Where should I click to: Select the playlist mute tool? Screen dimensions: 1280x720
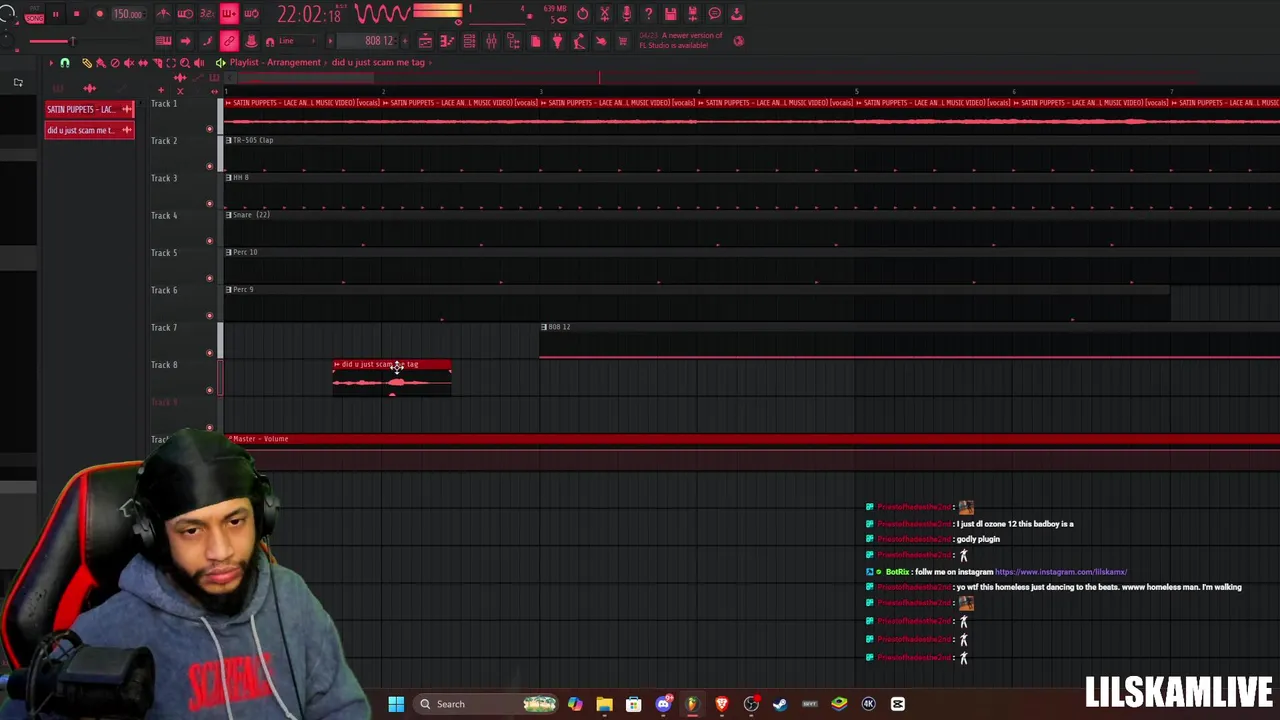click(128, 63)
